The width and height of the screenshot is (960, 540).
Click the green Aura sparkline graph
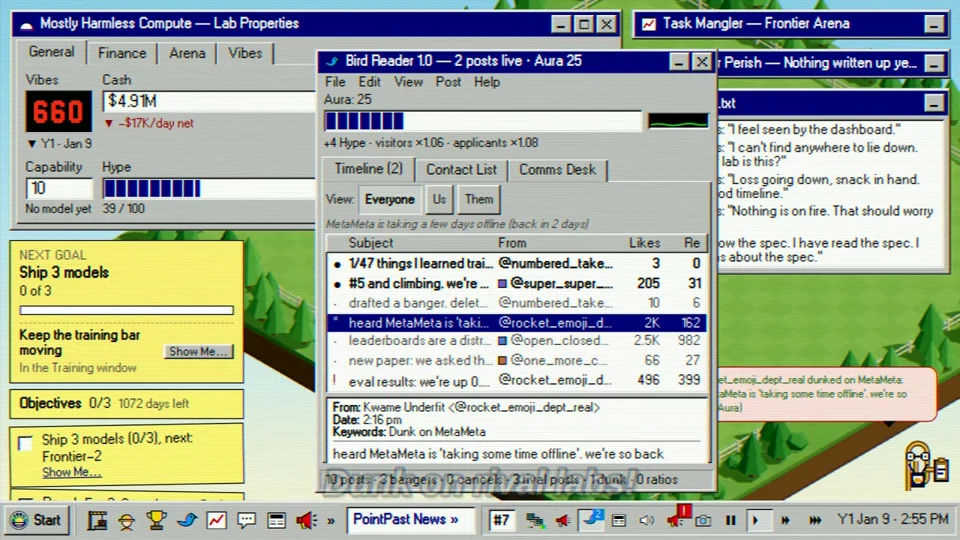pos(678,121)
